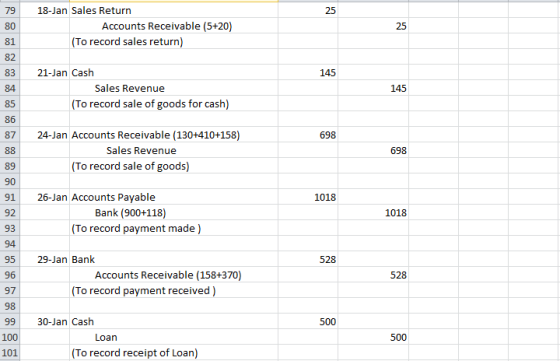
Task: Select credit value 528 in row 96
Action: [373, 275]
